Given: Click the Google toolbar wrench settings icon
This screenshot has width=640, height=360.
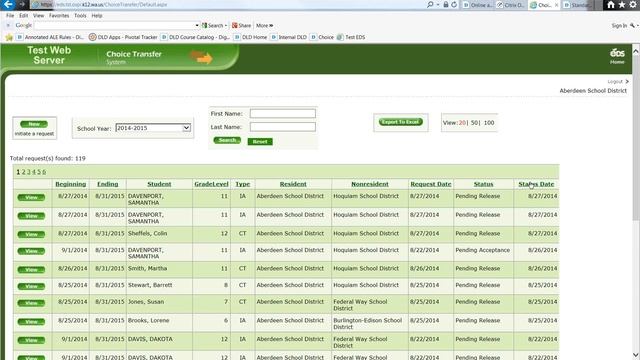Looking at the screenshot, I should (x=633, y=25).
